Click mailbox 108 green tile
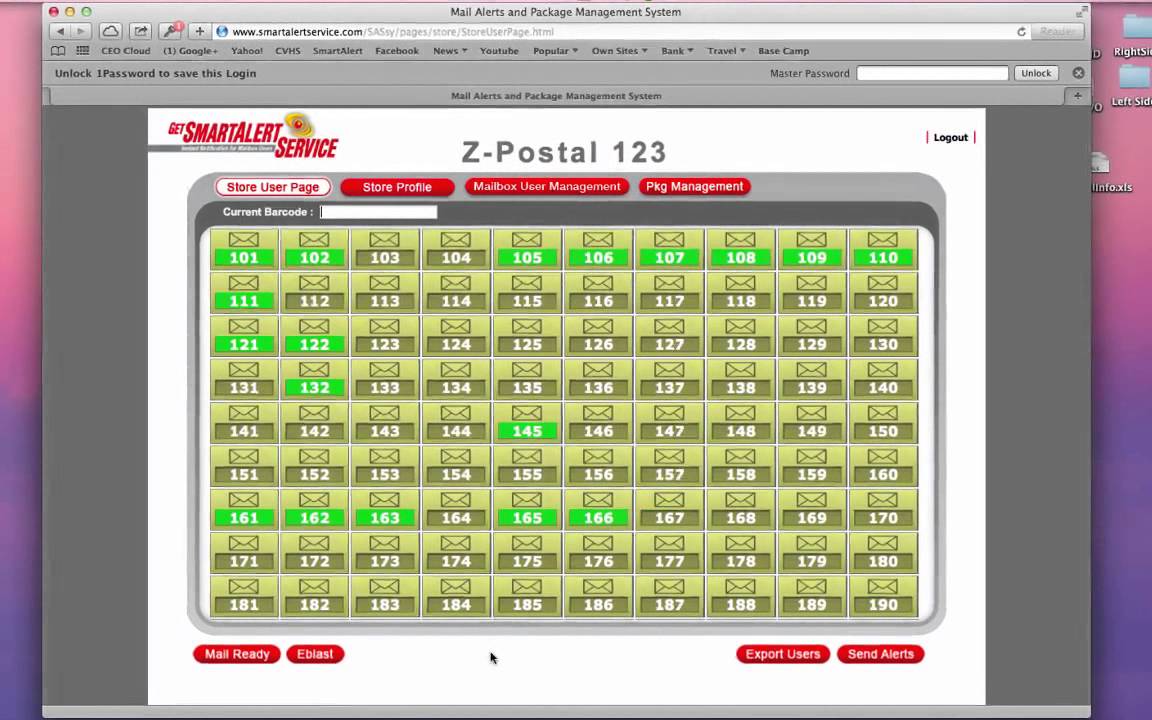 coord(741,249)
